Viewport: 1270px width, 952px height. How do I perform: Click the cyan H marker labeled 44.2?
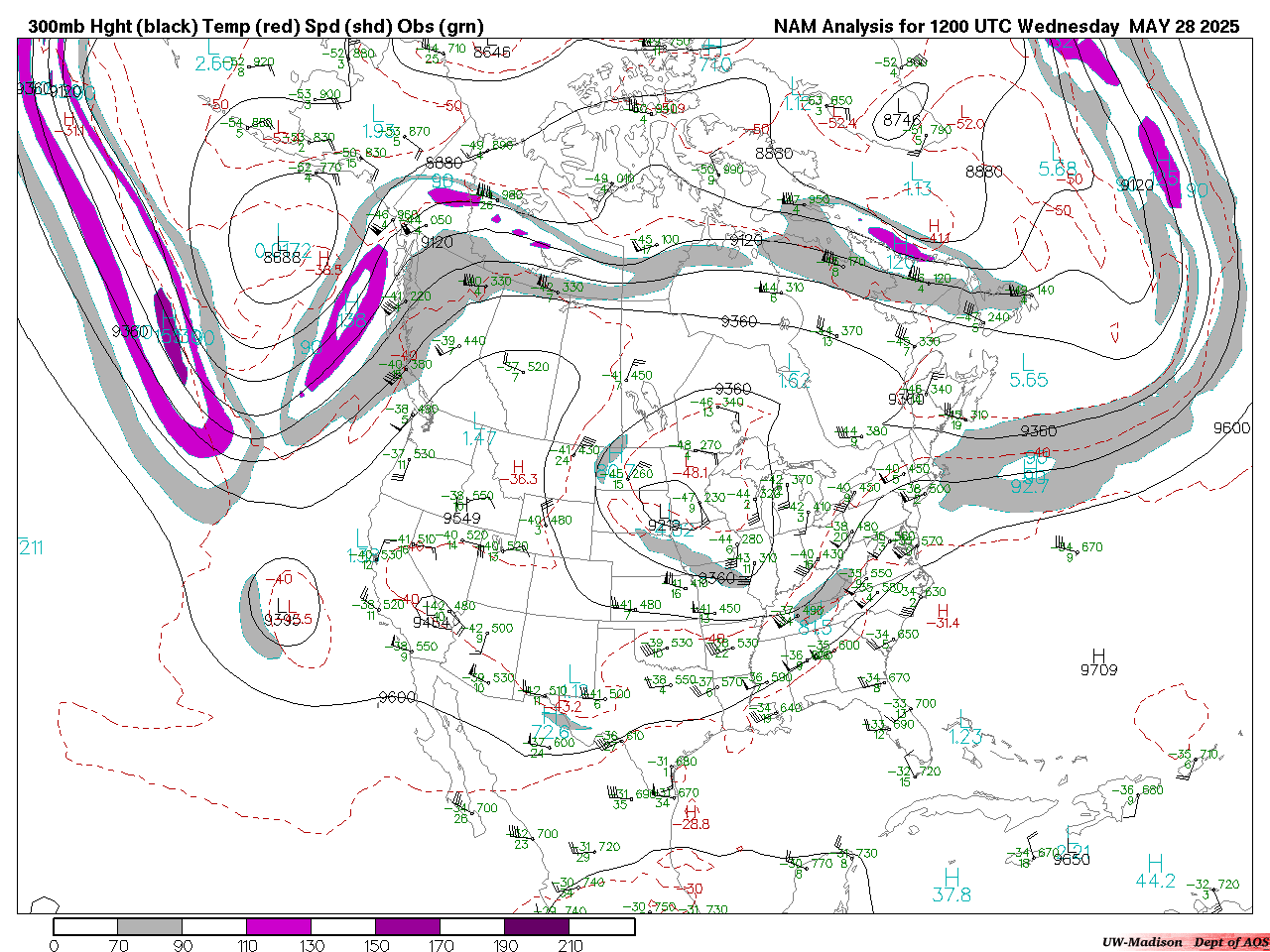click(1155, 864)
